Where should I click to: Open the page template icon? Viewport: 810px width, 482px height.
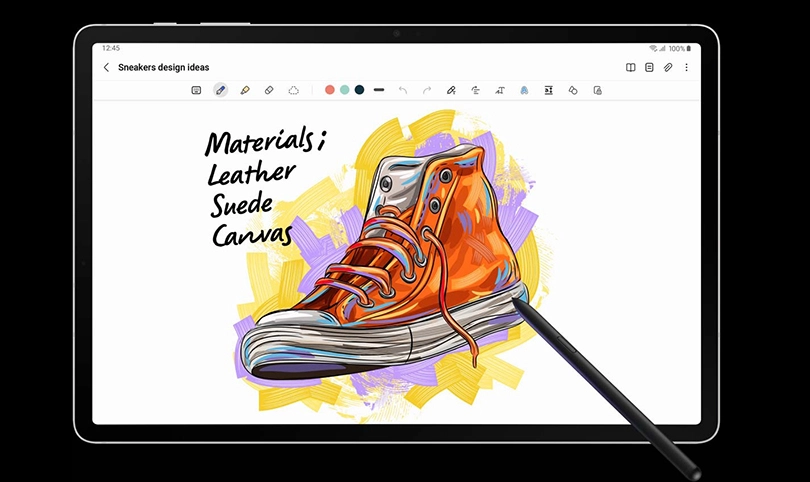(x=649, y=67)
